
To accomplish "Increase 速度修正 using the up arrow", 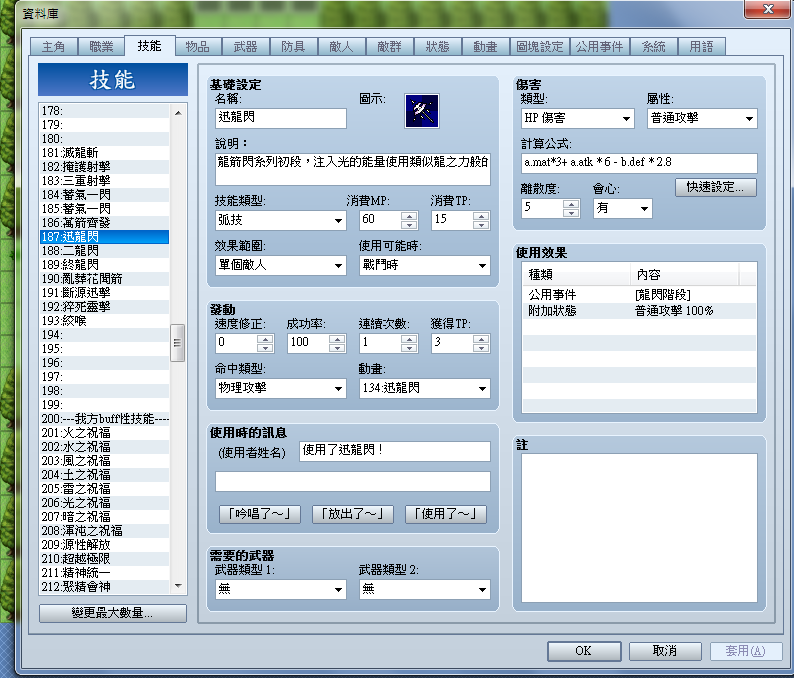I will 265,338.
